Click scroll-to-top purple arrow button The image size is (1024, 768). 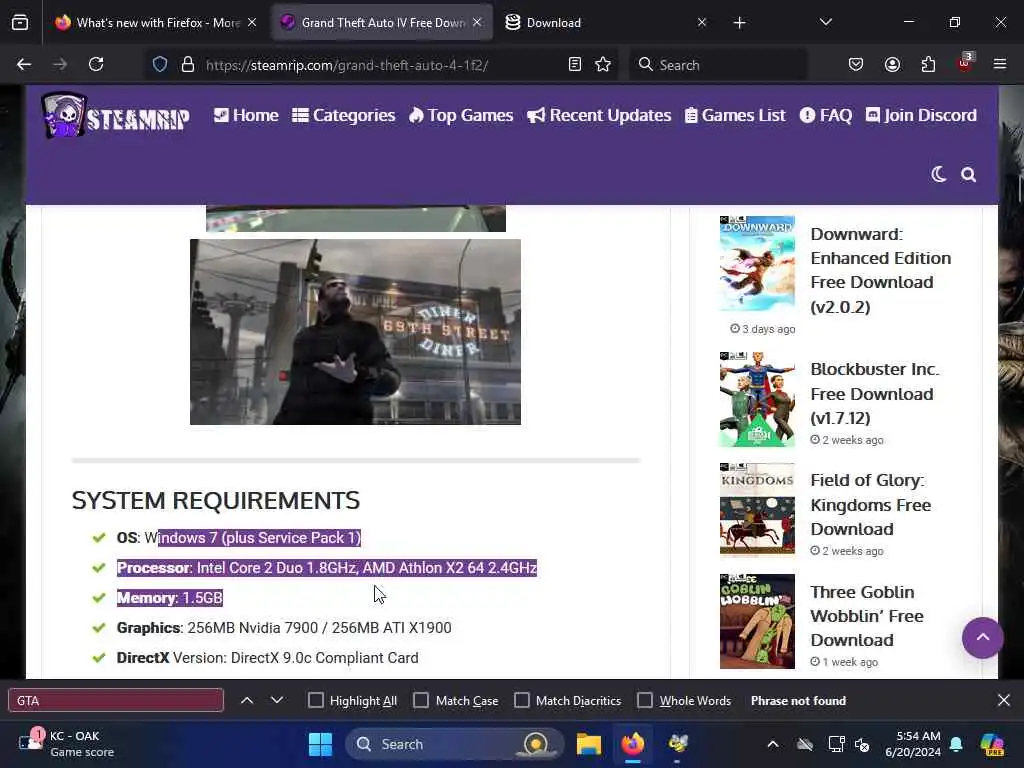coord(982,637)
